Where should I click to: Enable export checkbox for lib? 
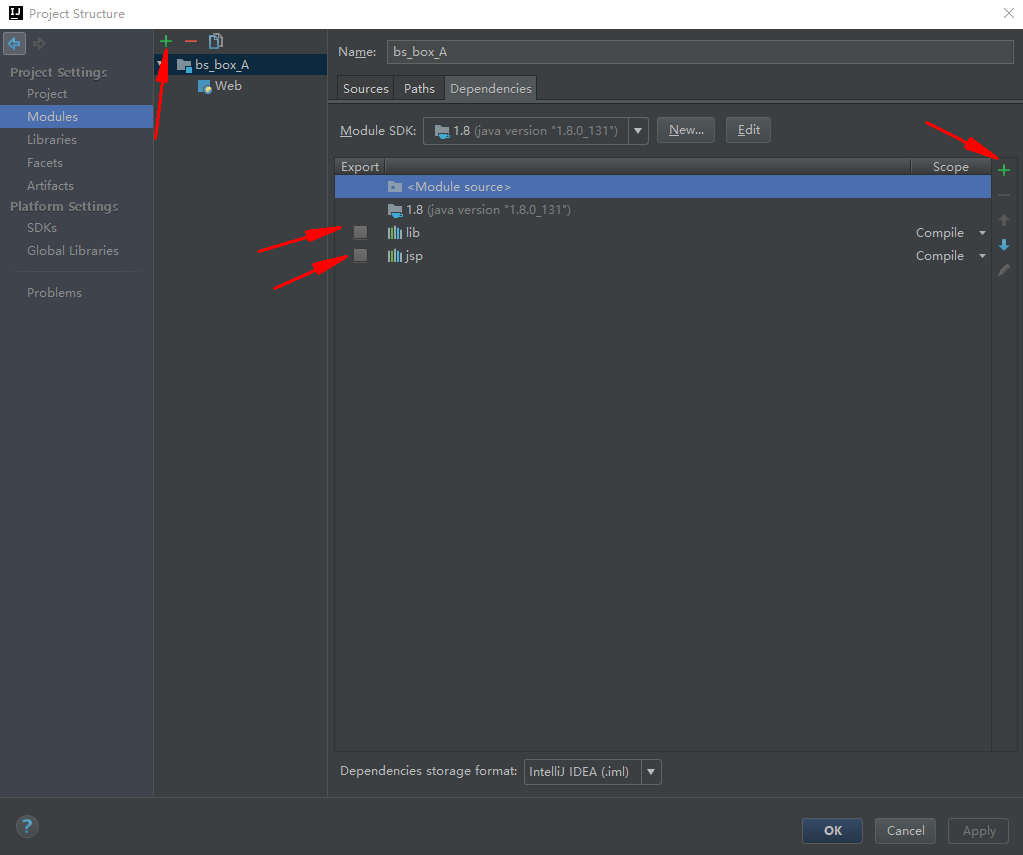[x=360, y=232]
